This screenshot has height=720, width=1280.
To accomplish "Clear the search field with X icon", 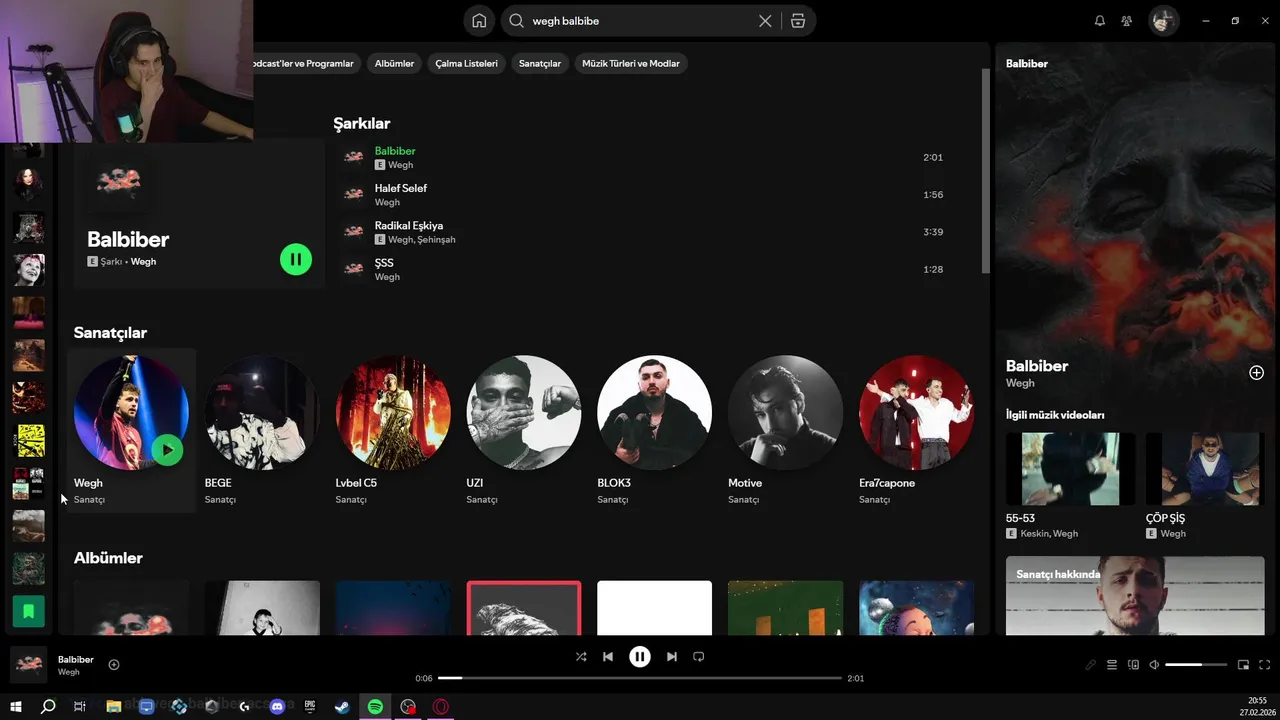I will 765,21.
